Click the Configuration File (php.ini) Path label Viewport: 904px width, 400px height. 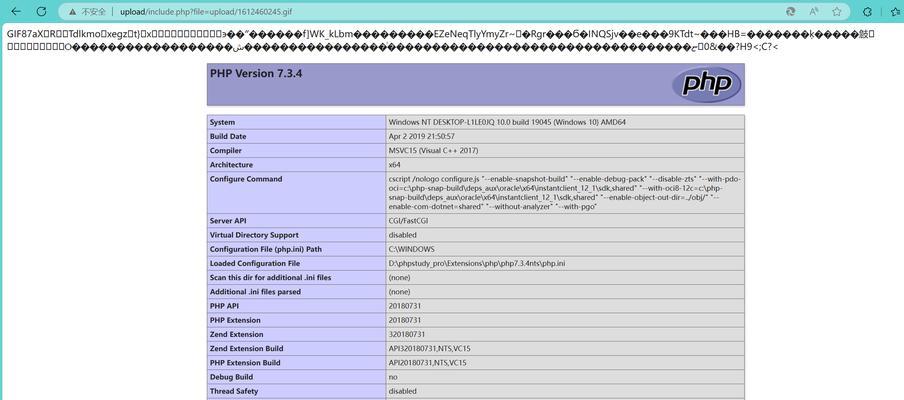(x=266, y=249)
